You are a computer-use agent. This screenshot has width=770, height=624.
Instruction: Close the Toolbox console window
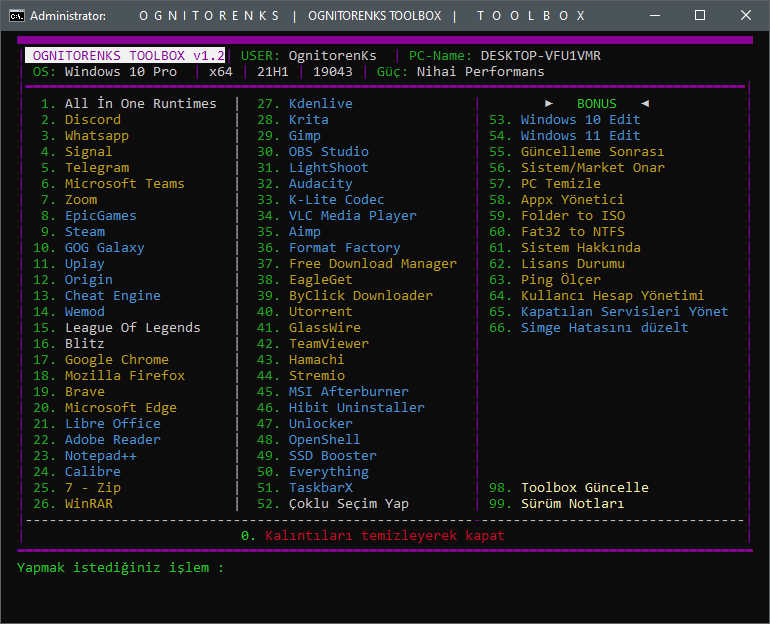coord(745,16)
